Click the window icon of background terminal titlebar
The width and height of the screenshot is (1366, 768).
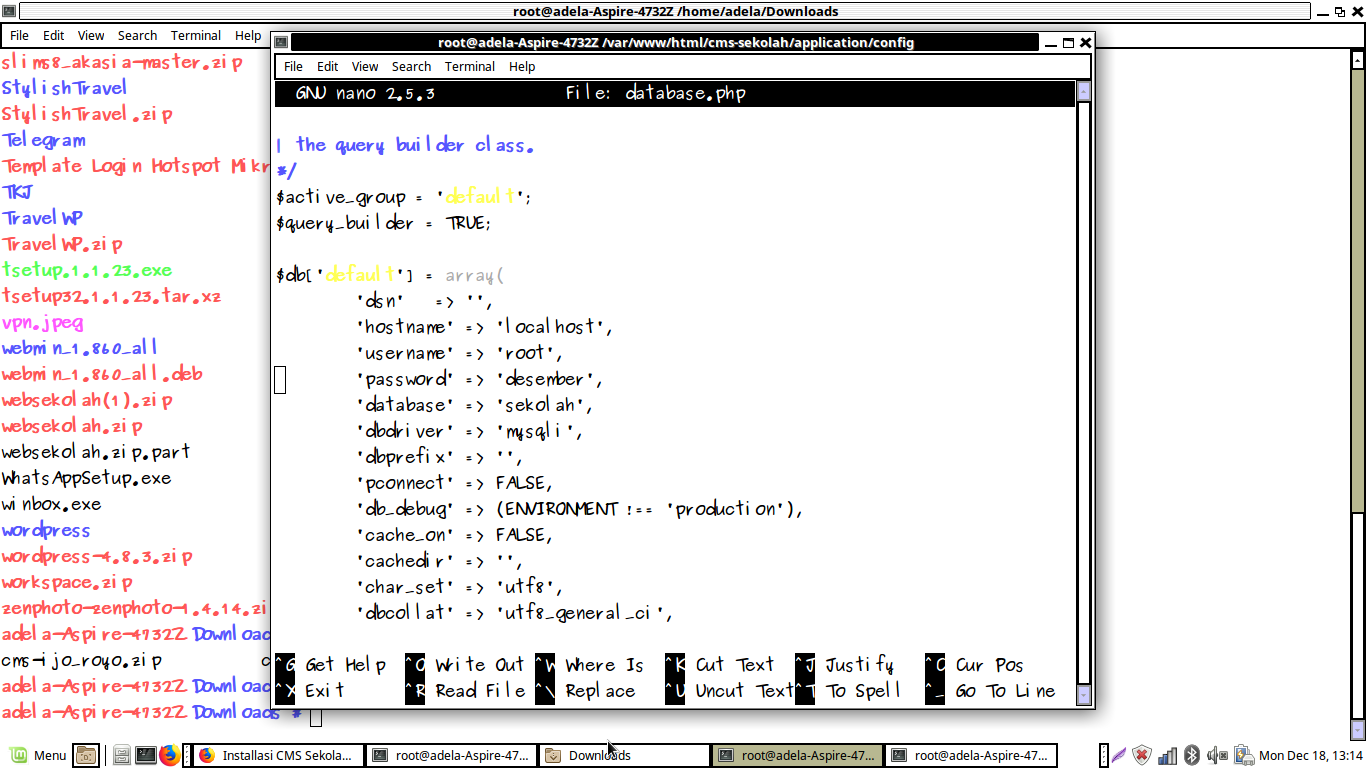click(8, 11)
